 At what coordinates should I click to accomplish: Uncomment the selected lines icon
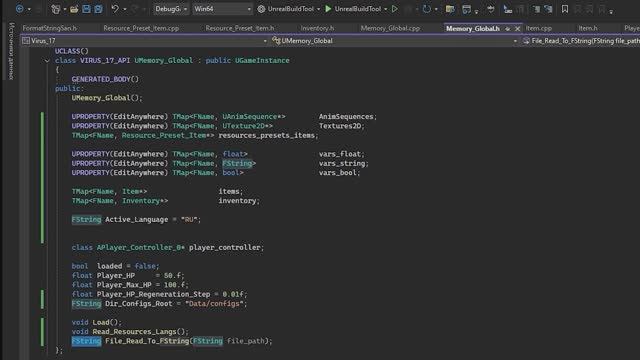[x=549, y=9]
